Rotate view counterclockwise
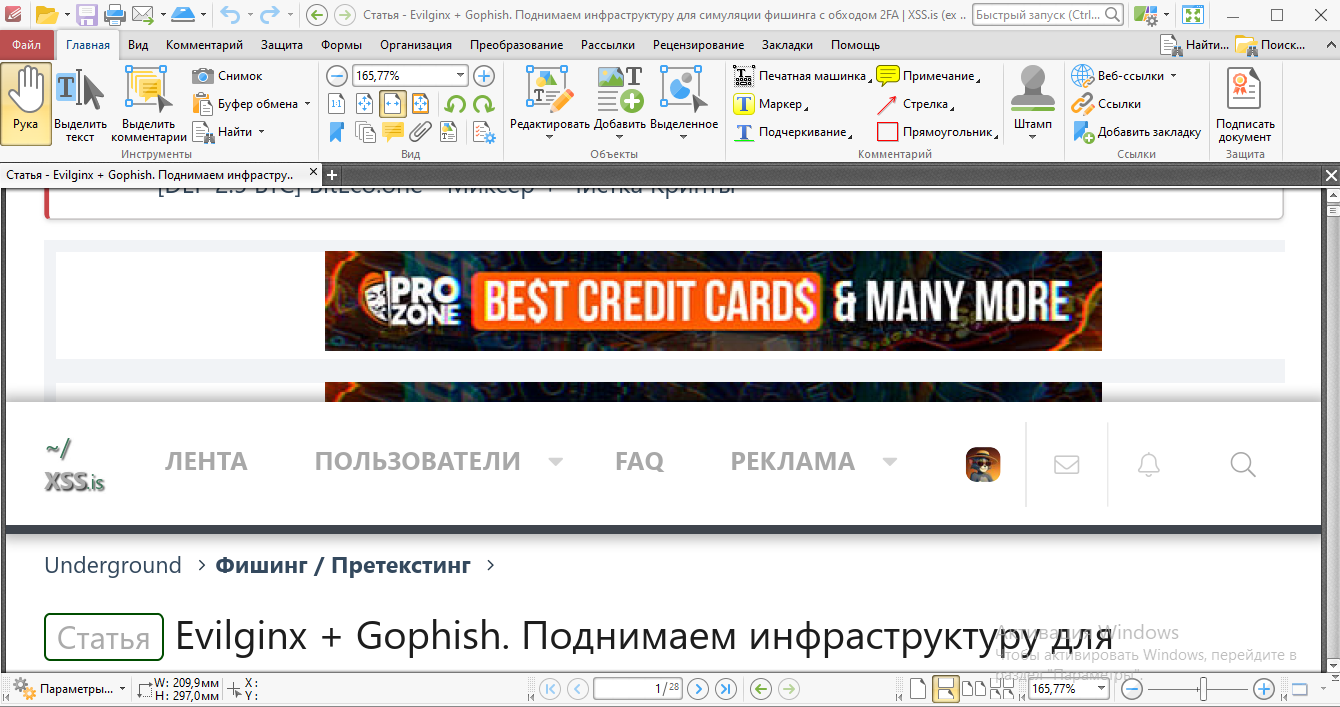The width and height of the screenshot is (1340, 707). coord(456,104)
